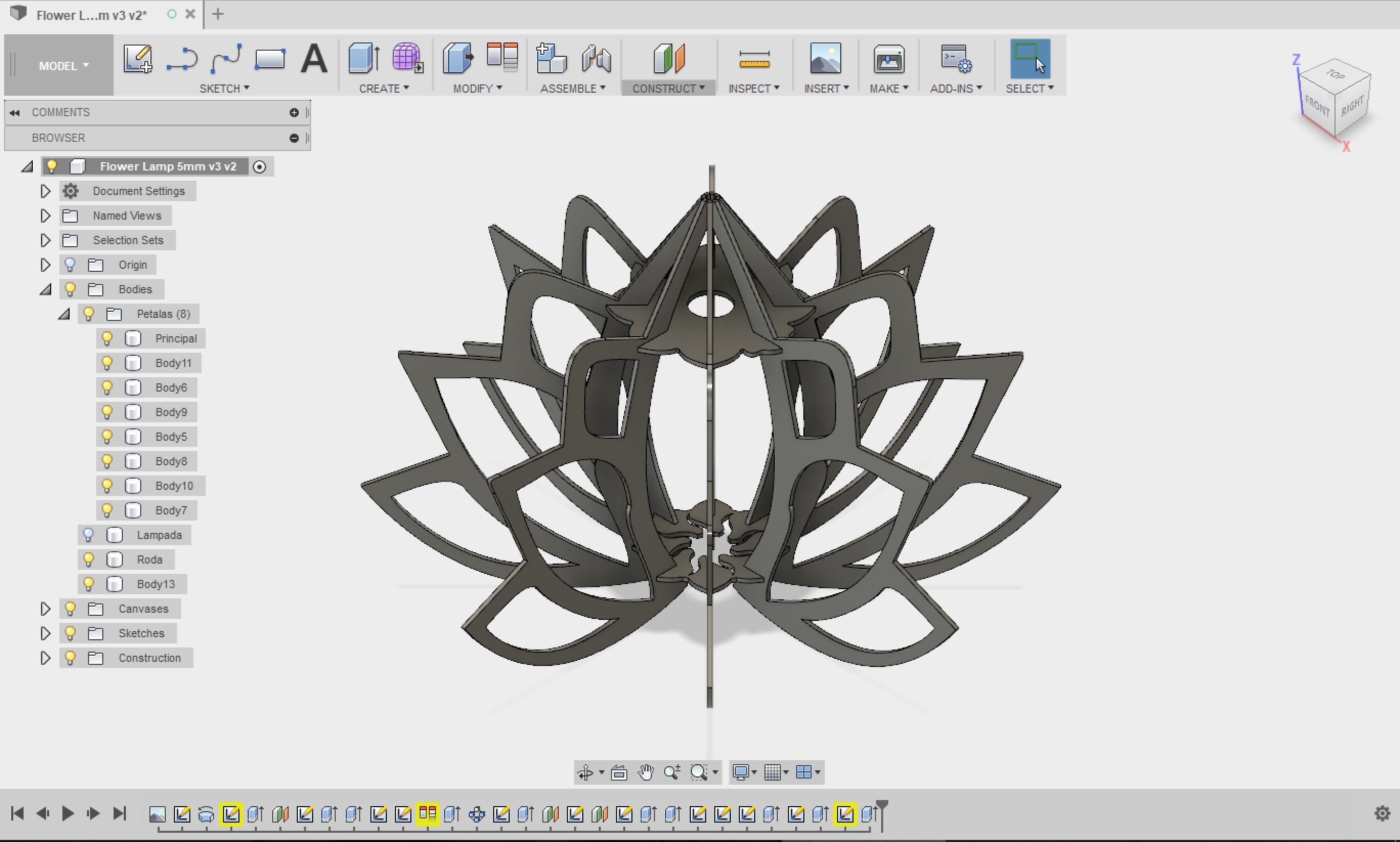Click the Create Form purple icon
1400x842 pixels.
[407, 58]
